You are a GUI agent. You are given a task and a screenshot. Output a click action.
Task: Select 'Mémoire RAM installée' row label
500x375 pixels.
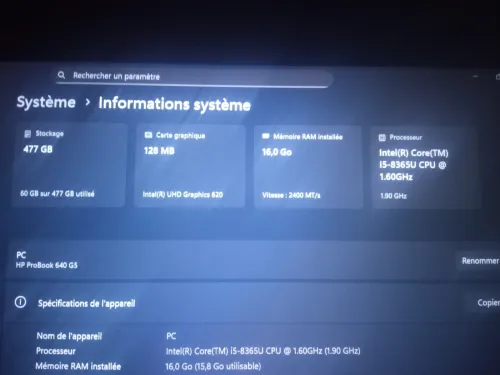click(x=78, y=366)
